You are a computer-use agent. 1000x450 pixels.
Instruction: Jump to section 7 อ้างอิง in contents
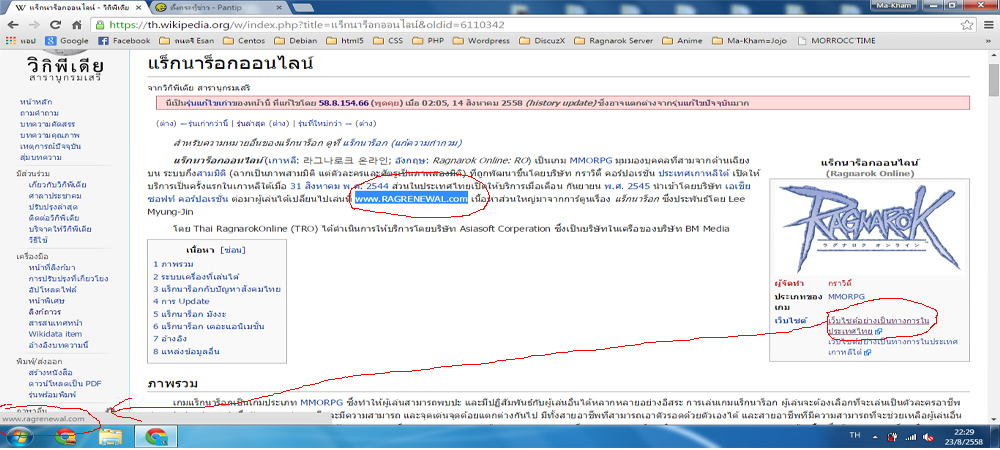coord(170,338)
